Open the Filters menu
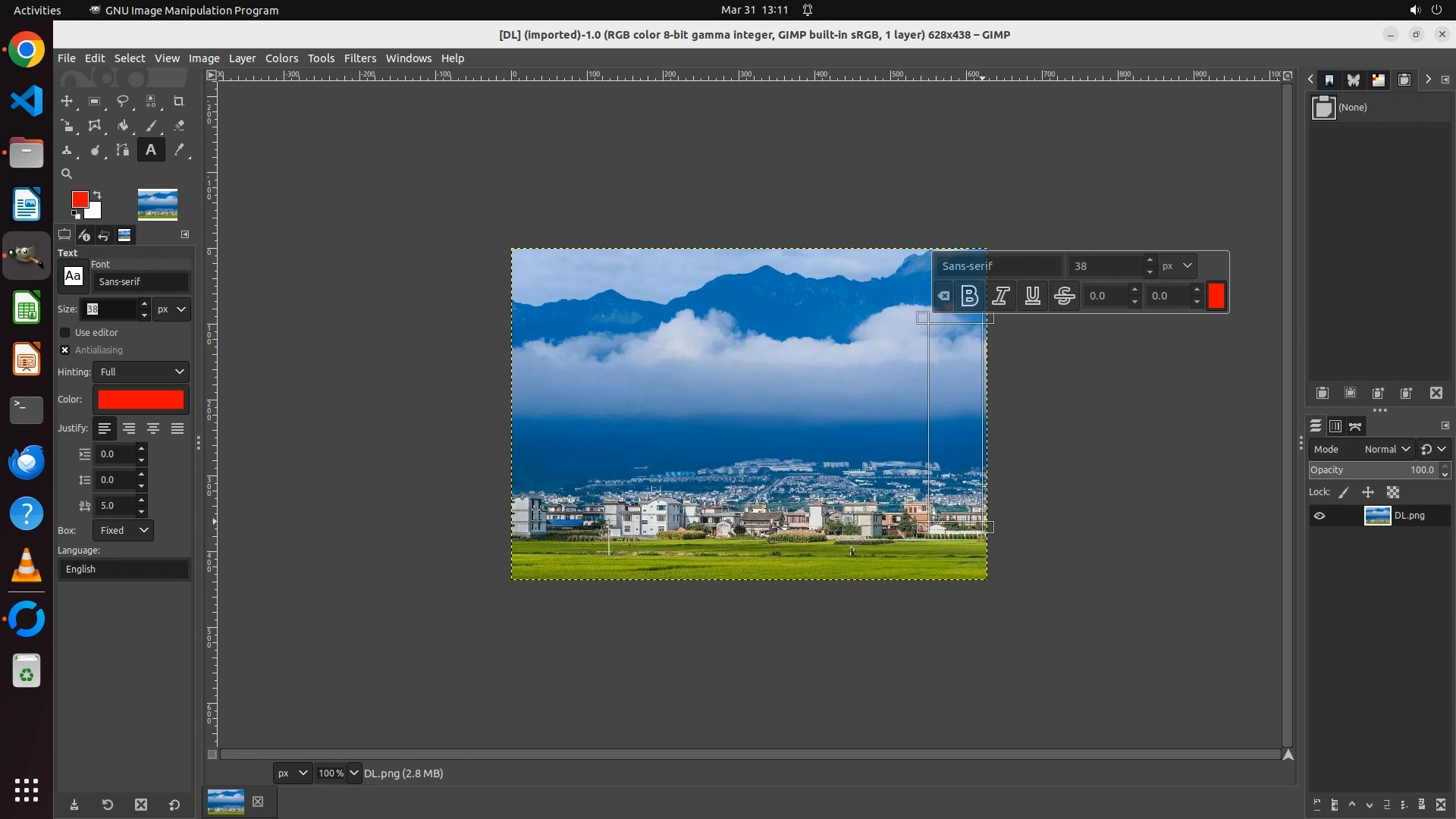The height and width of the screenshot is (819, 1456). pyautogui.click(x=359, y=58)
